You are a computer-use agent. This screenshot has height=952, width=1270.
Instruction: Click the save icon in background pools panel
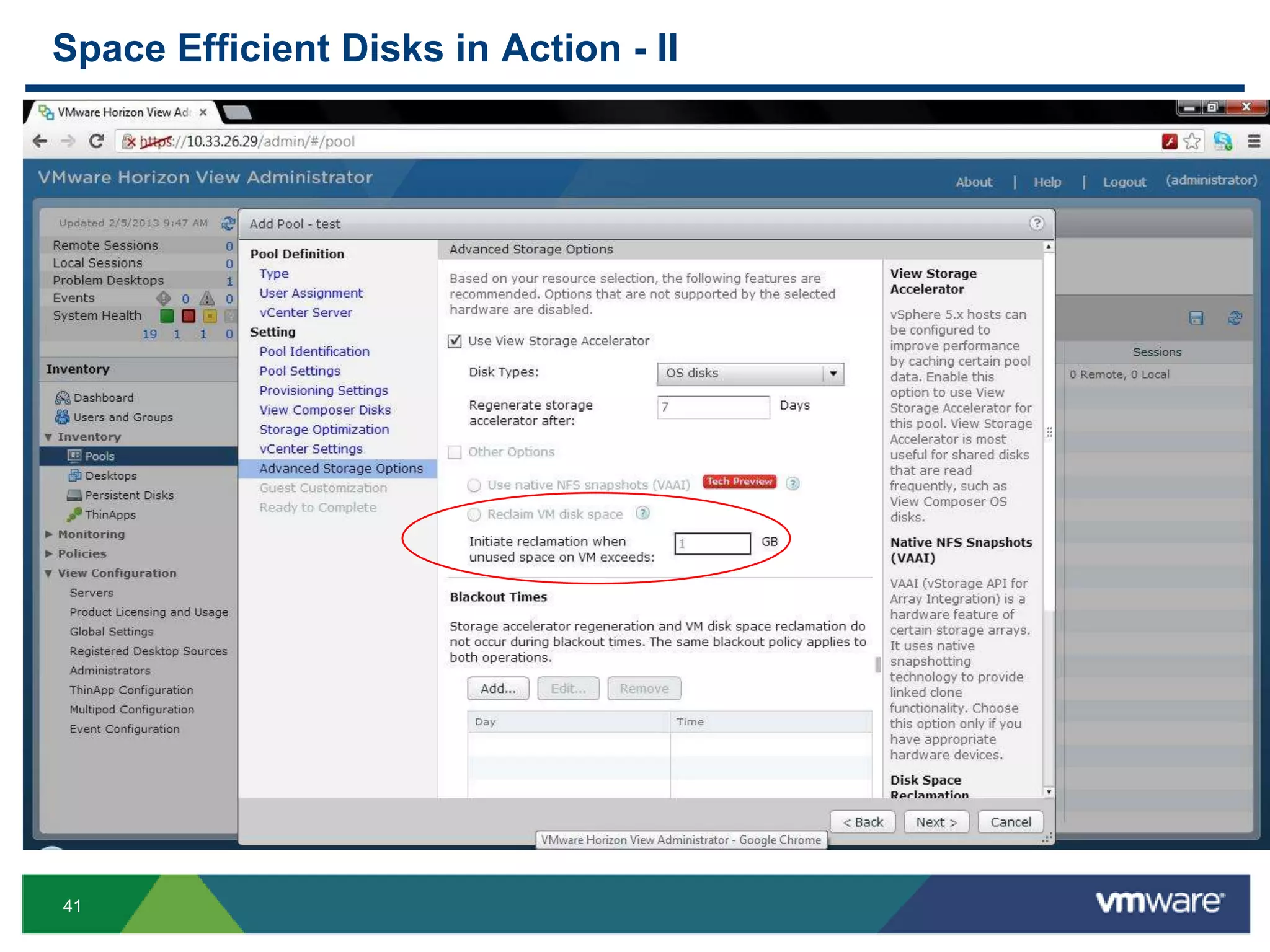tap(1196, 318)
